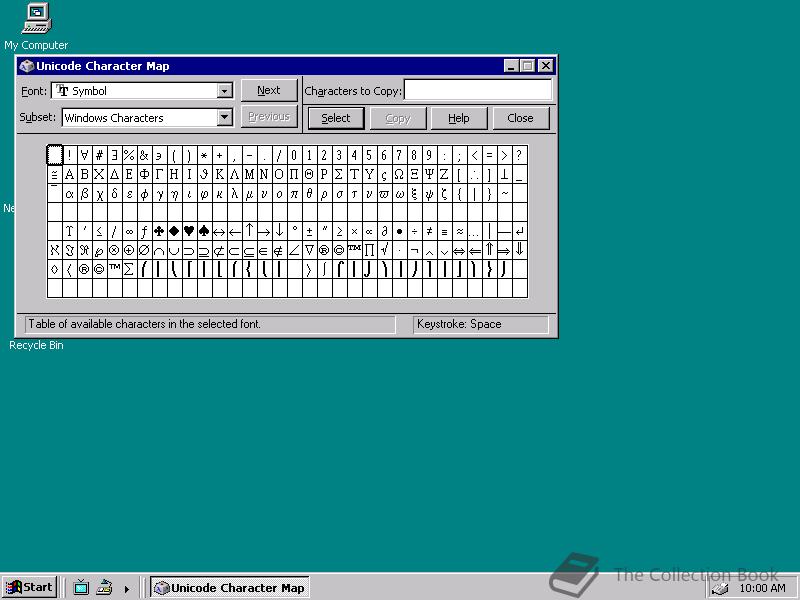Click the Characters to Copy field
The width and height of the screenshot is (800, 600).
point(478,90)
